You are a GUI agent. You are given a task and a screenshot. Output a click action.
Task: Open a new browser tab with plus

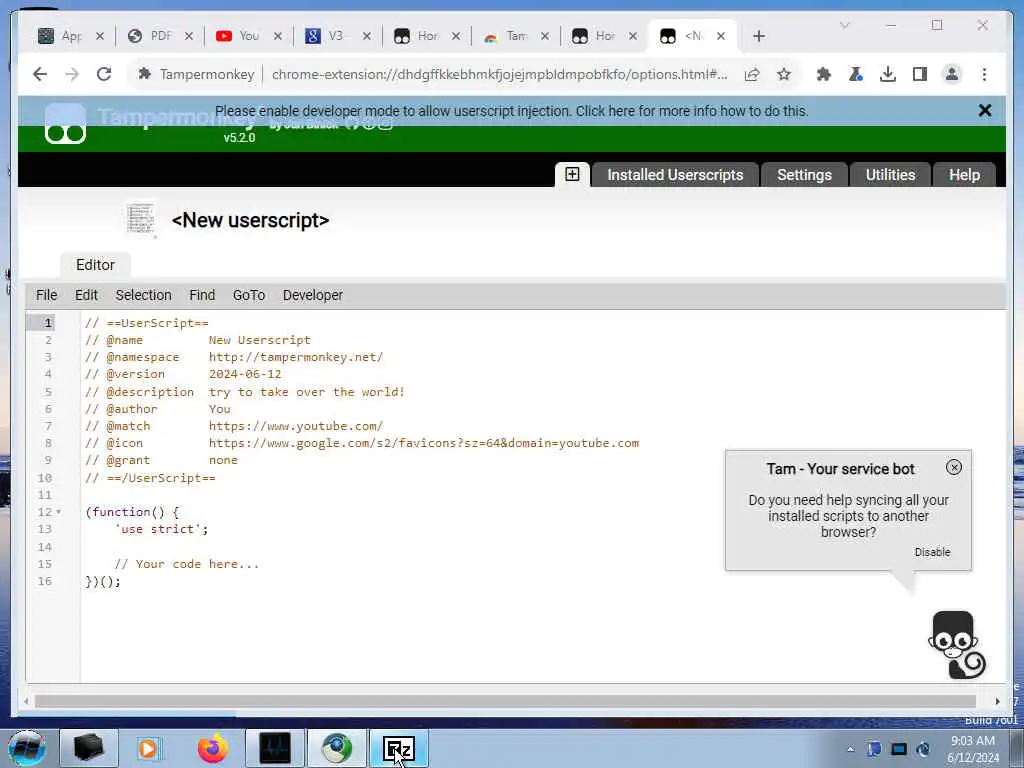pos(758,36)
